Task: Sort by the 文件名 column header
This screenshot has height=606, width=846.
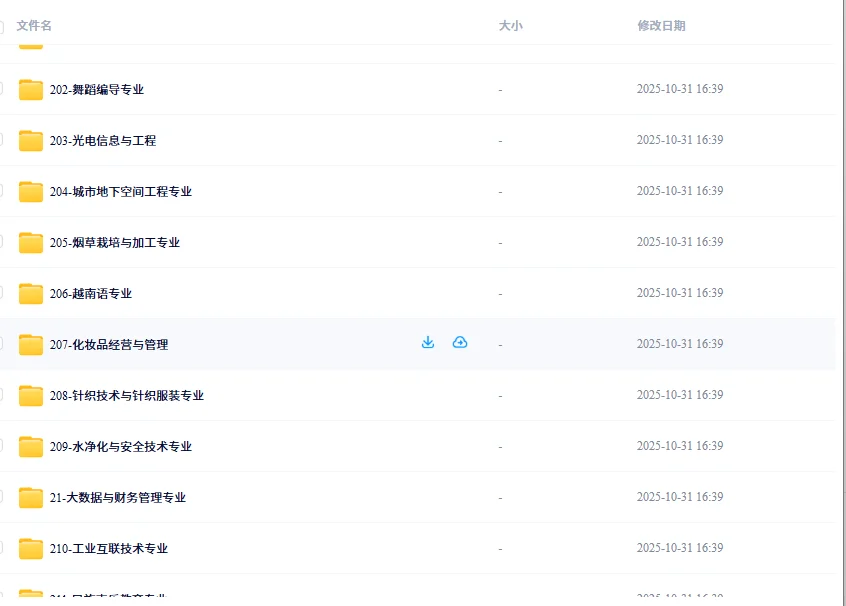Action: tap(34, 25)
